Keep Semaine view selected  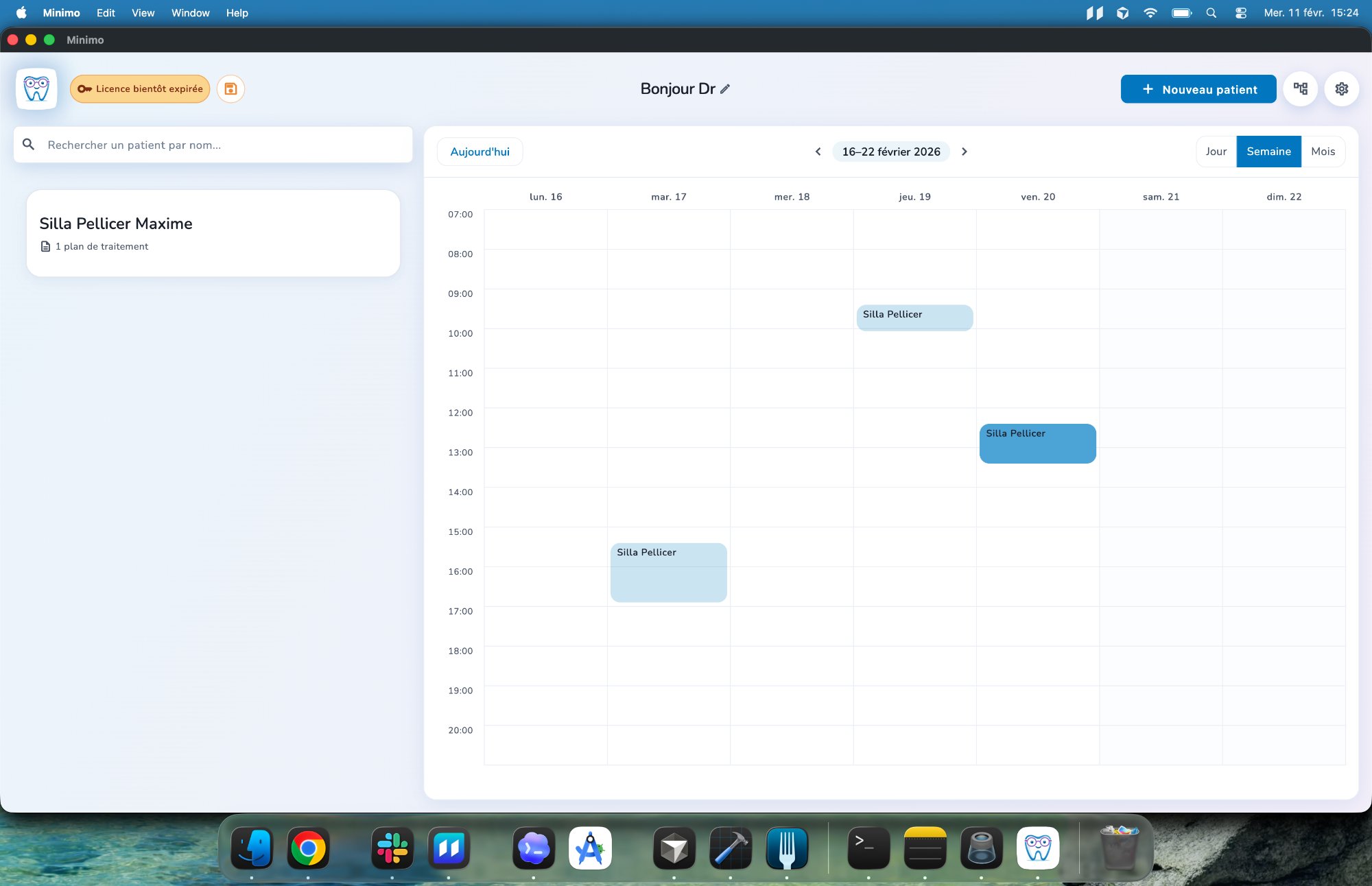pos(1268,152)
